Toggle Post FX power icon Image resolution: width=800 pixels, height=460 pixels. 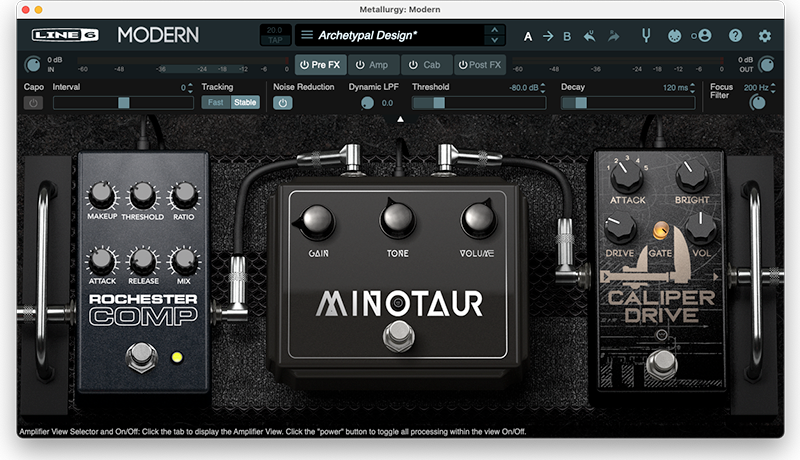(463, 65)
